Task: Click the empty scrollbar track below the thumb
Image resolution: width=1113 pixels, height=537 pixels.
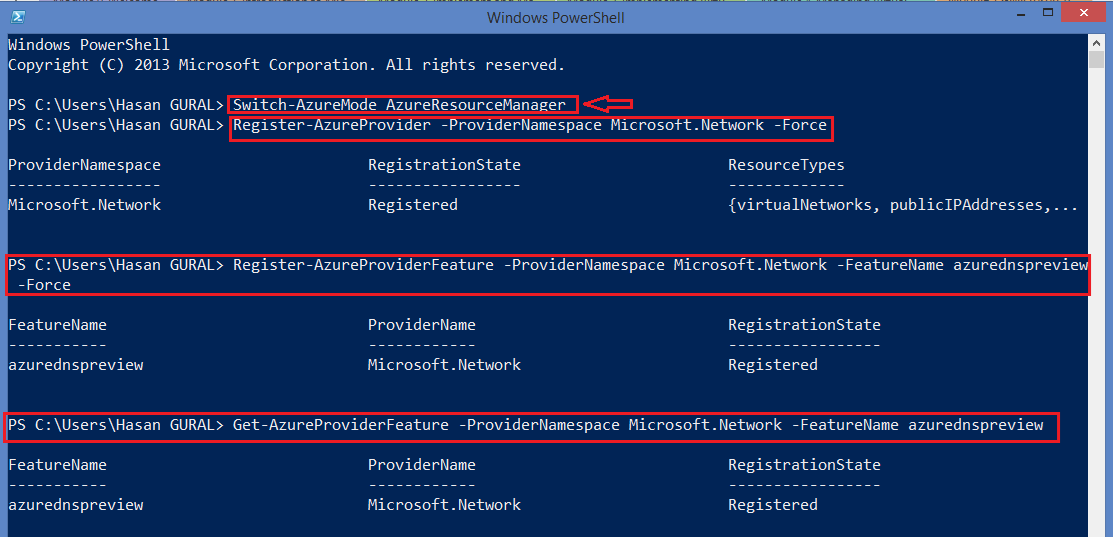Action: point(1097,298)
